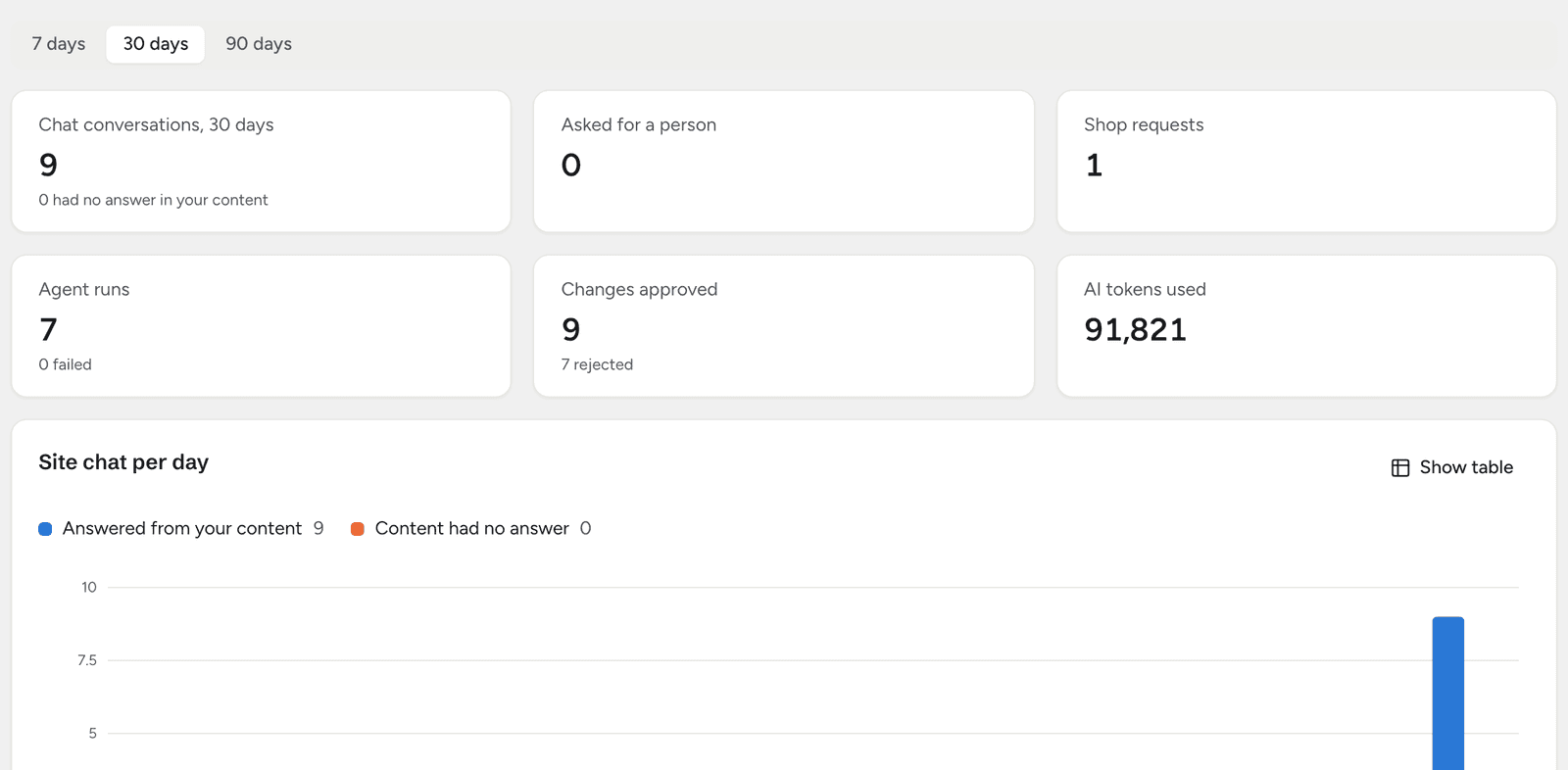Click the 7 rejected text

(597, 364)
